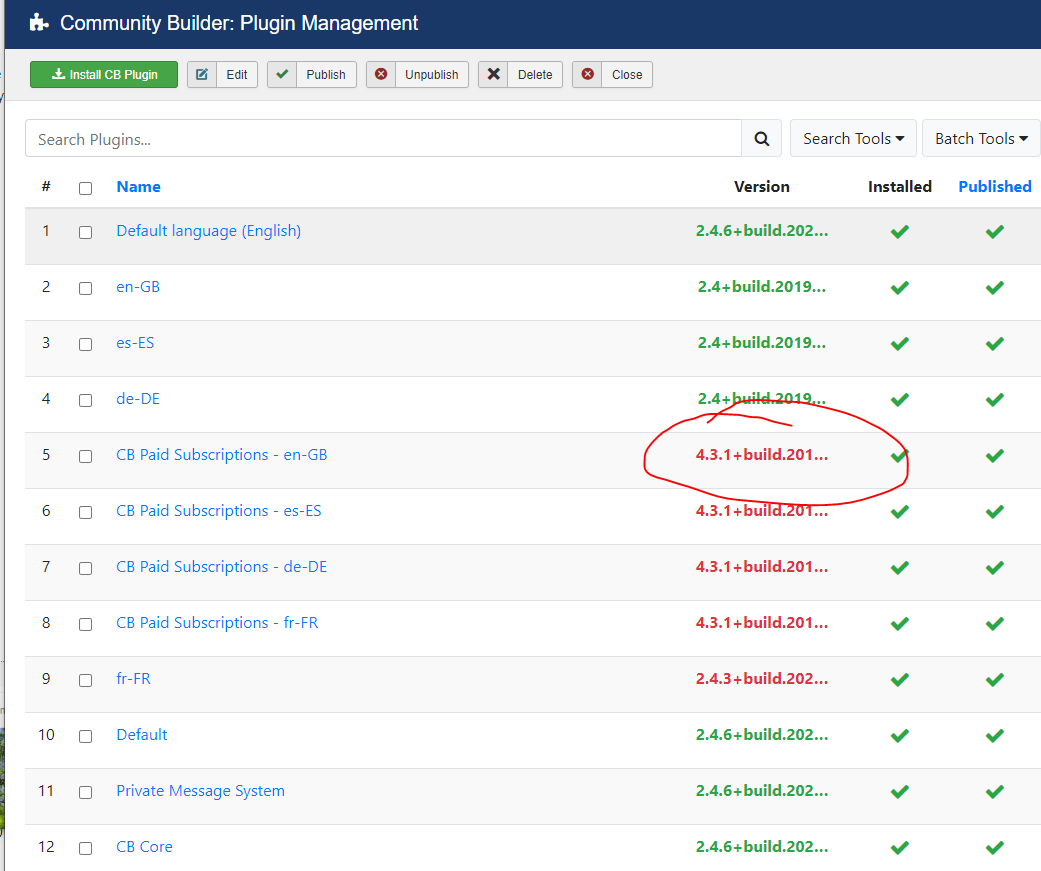Toggle Published checkmark for de-DE plugin

coord(995,400)
